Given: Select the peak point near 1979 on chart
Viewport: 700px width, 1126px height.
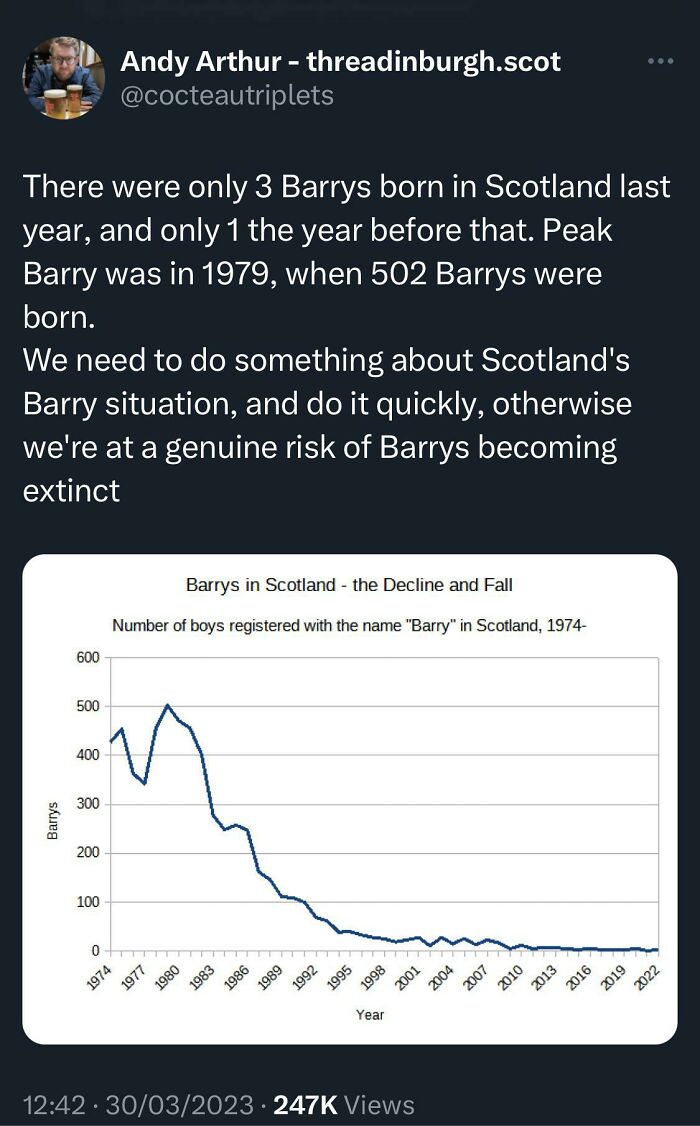Looking at the screenshot, I should (x=169, y=705).
